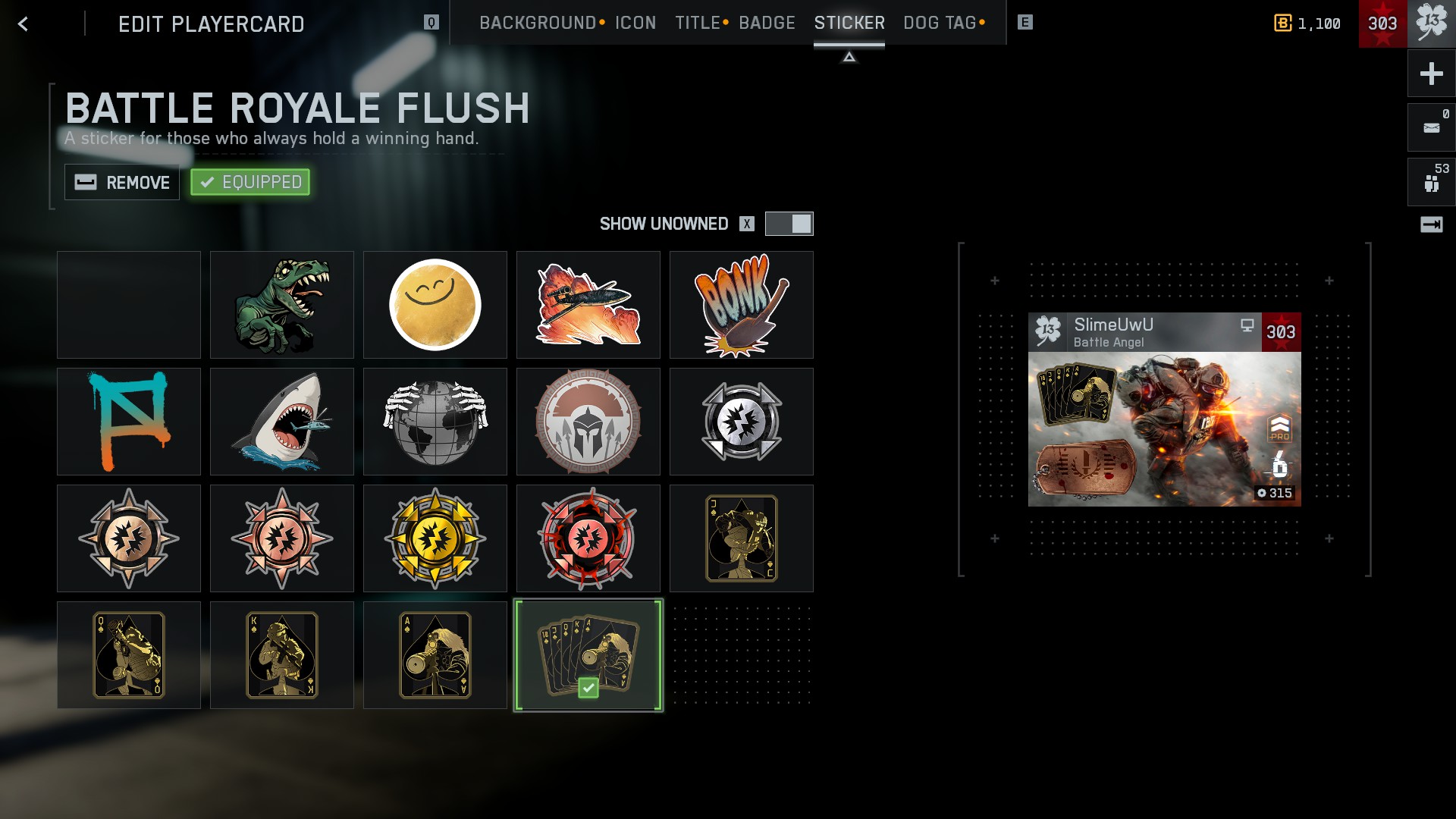This screenshot has height=819, width=1456.
Task: Pick the gold compass rank sticker
Action: pyautogui.click(x=435, y=538)
